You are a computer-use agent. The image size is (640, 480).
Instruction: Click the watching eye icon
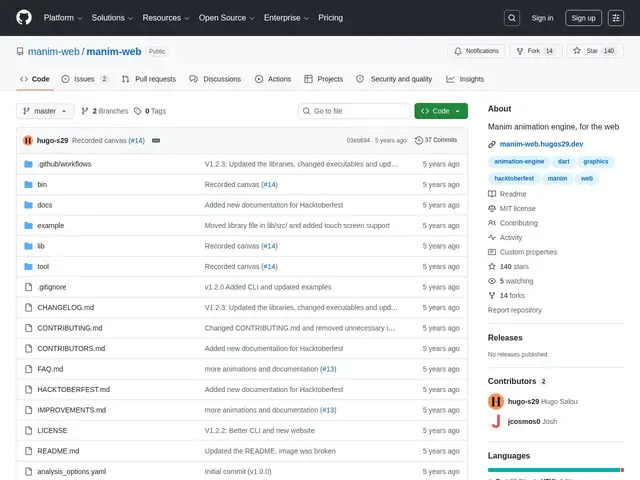click(x=492, y=281)
